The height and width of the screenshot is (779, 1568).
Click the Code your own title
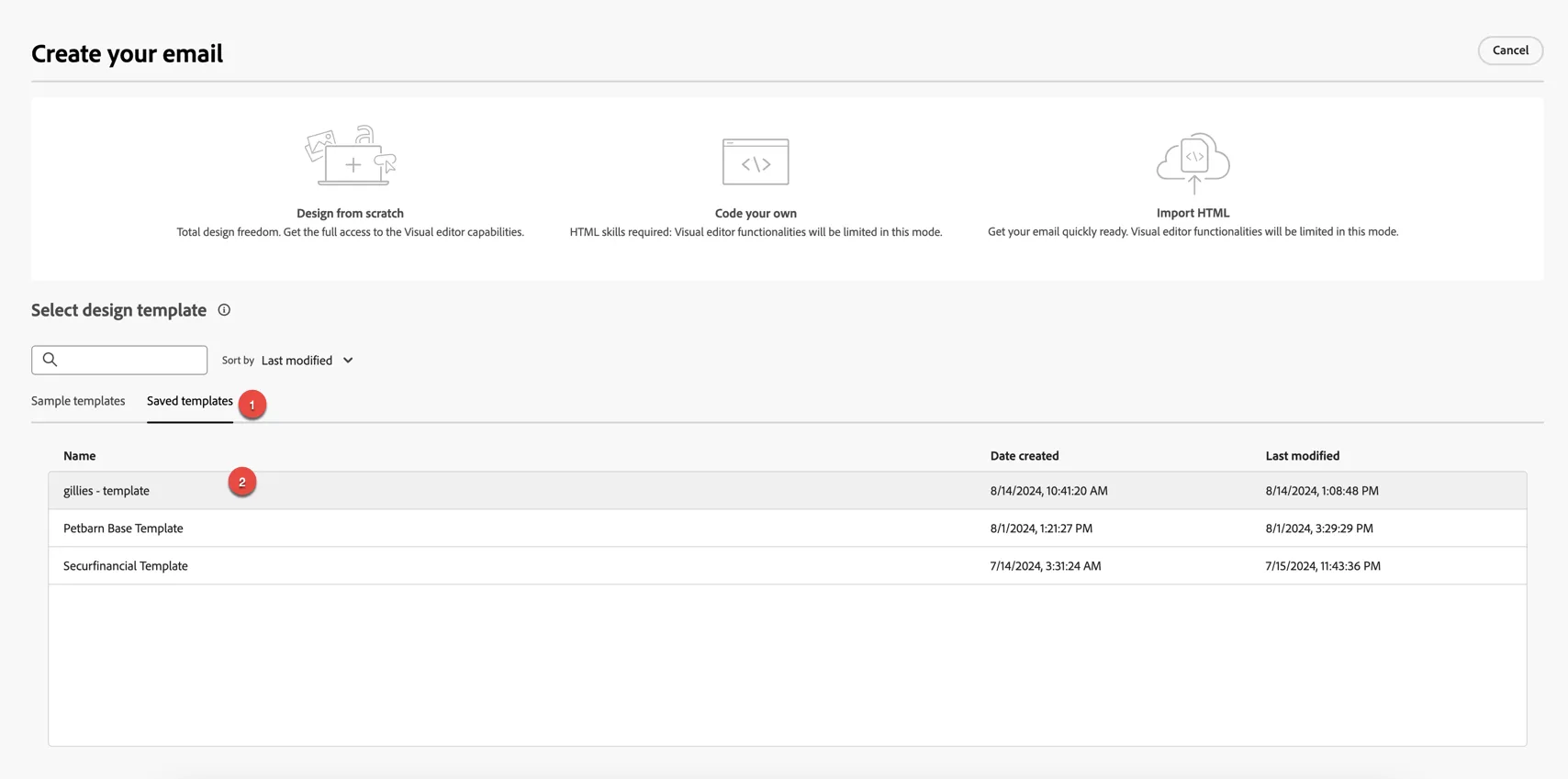(x=756, y=213)
